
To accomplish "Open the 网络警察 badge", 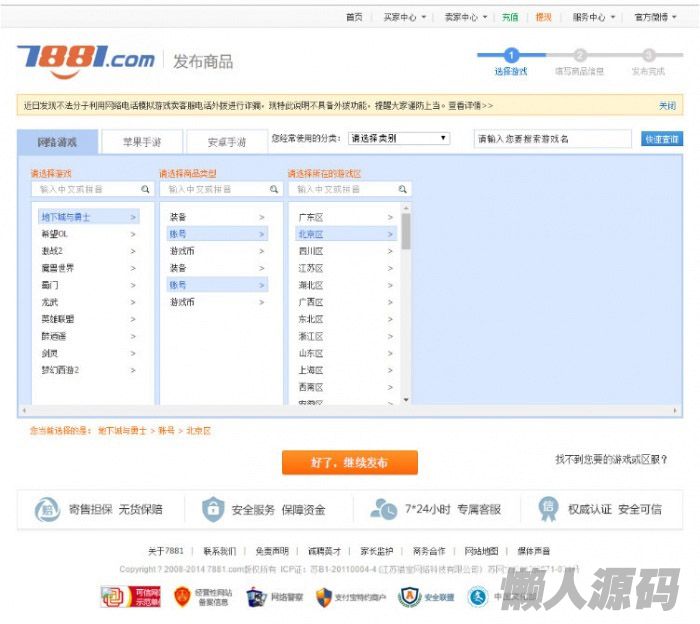I will [275, 597].
